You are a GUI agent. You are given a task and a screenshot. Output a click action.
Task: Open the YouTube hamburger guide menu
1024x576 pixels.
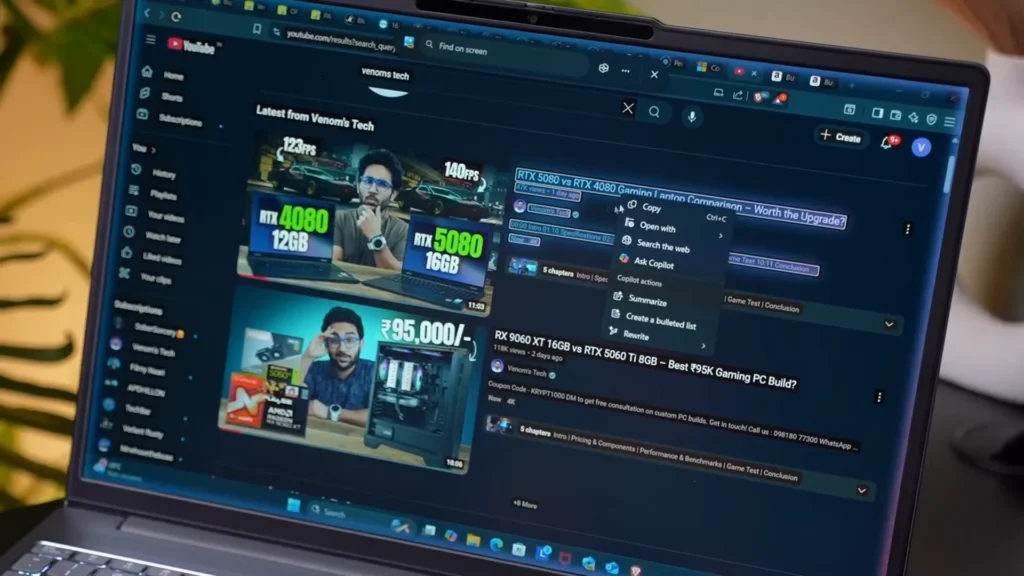(151, 40)
